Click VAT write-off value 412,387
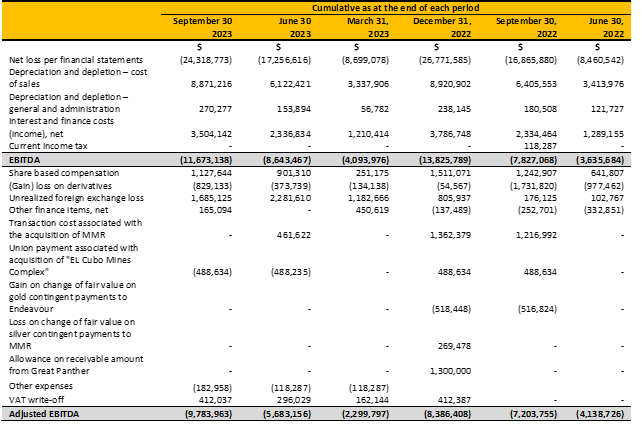Viewport: 643px width, 439px height. pyautogui.click(x=454, y=400)
